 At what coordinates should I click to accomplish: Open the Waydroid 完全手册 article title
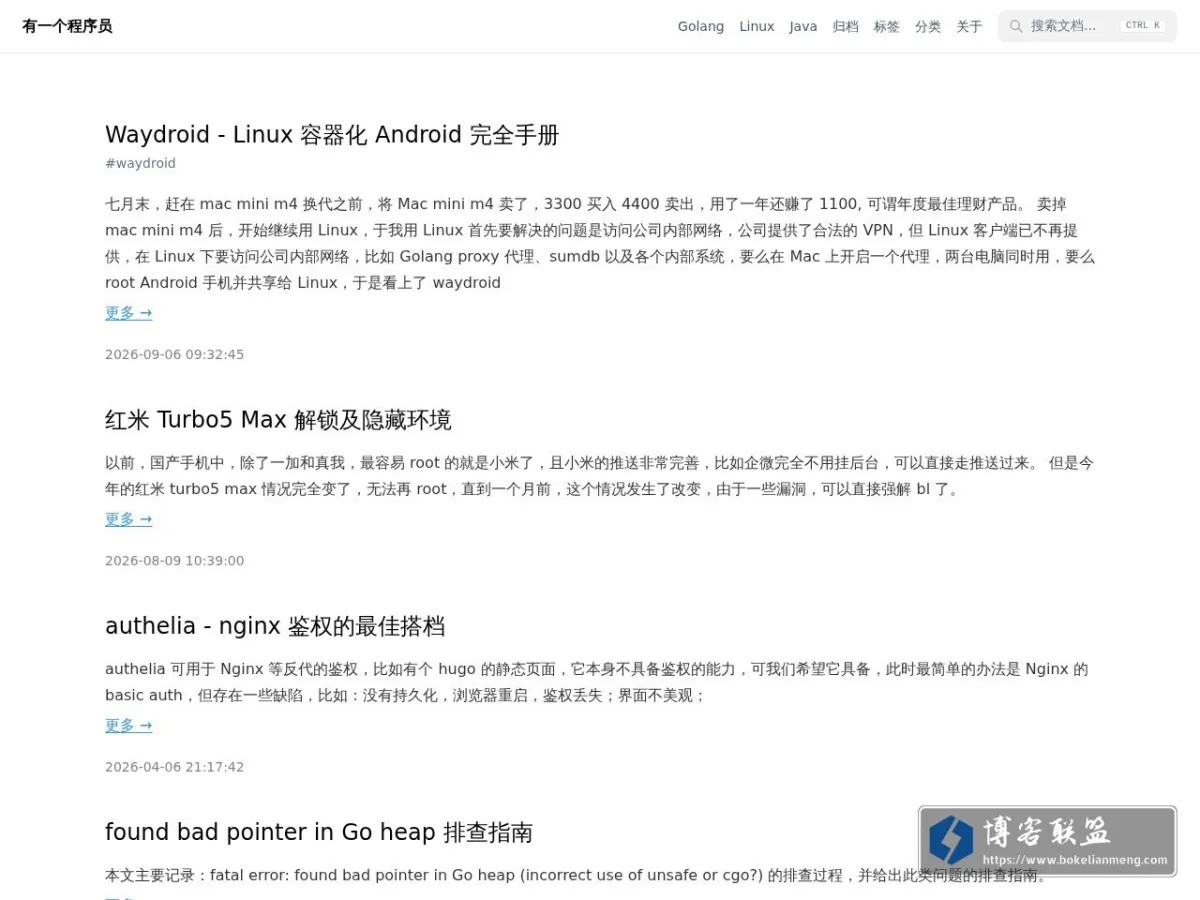332,135
